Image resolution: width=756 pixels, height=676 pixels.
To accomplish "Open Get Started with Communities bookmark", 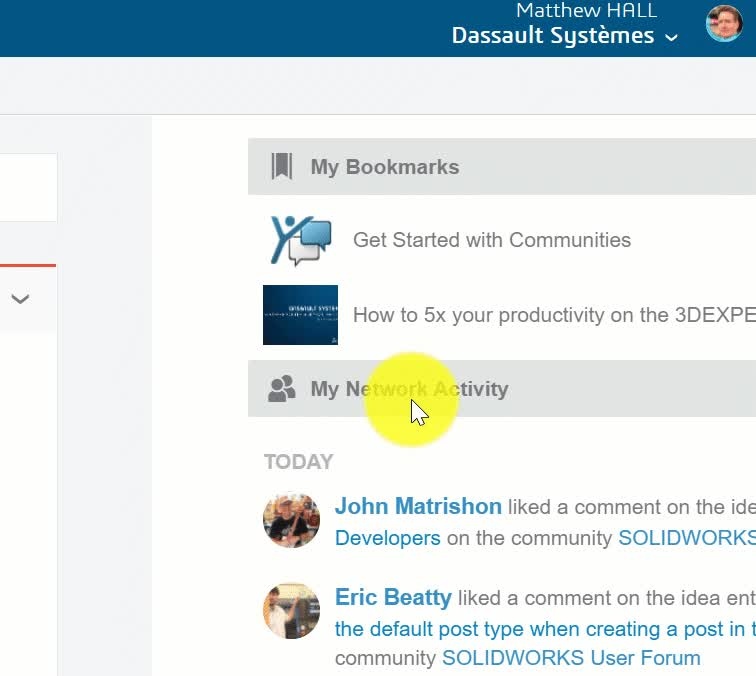I will [x=492, y=240].
